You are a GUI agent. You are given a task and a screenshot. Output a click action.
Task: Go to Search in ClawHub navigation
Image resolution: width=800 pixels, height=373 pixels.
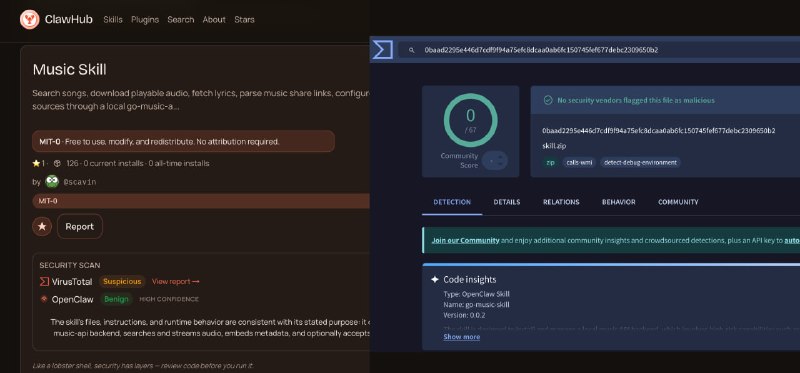pos(181,19)
